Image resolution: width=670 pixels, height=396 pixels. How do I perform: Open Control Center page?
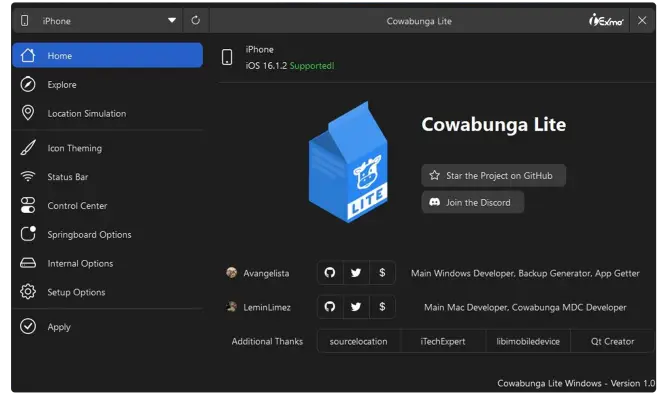click(107, 205)
